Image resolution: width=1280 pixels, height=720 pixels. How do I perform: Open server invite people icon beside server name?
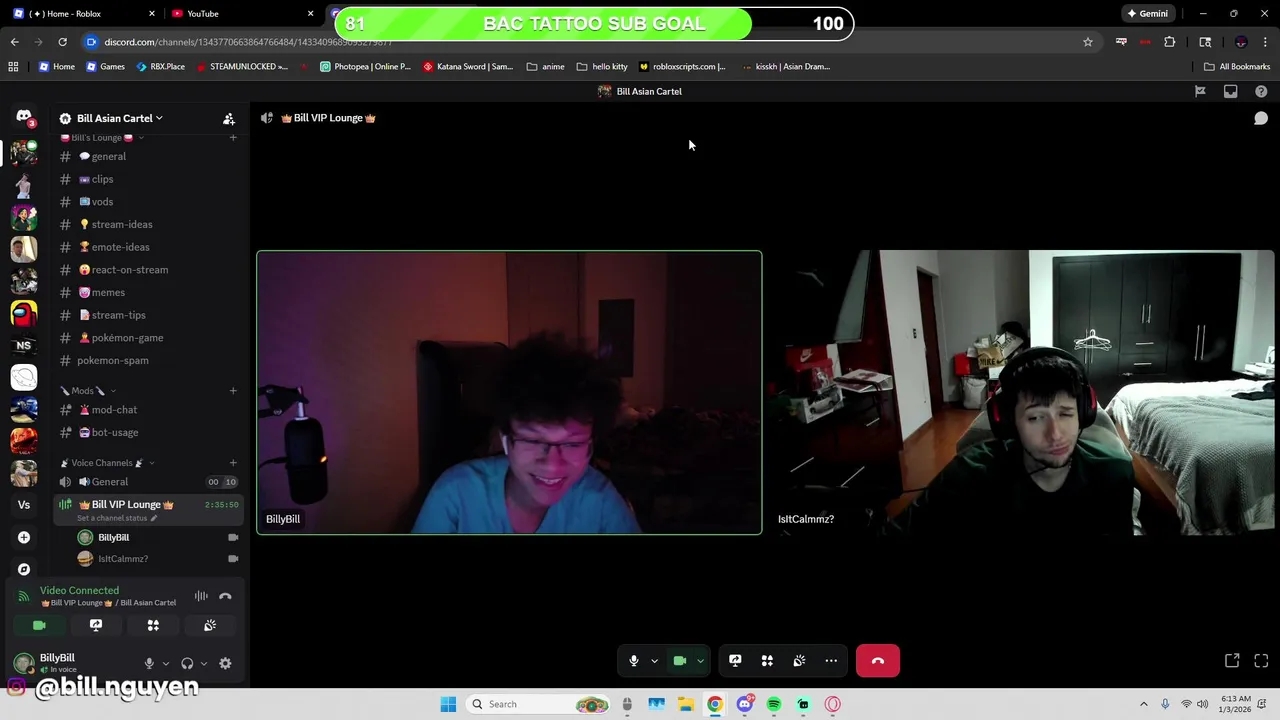[229, 118]
